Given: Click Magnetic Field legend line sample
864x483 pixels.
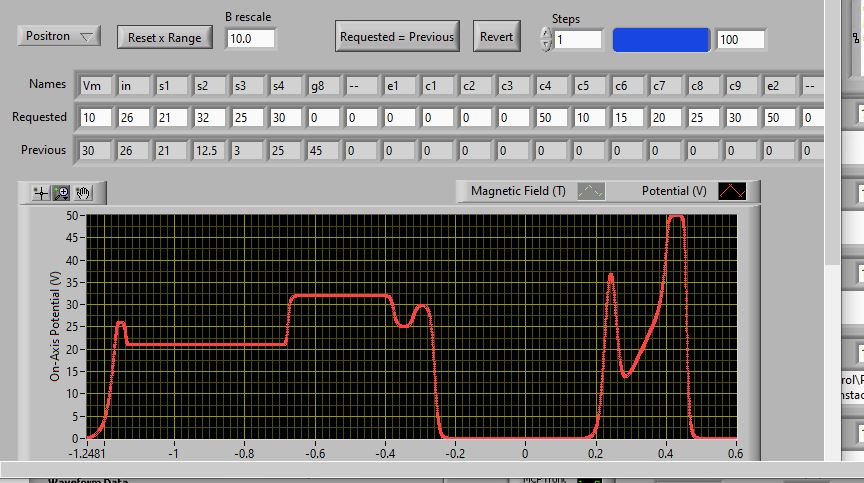Looking at the screenshot, I should [591, 191].
